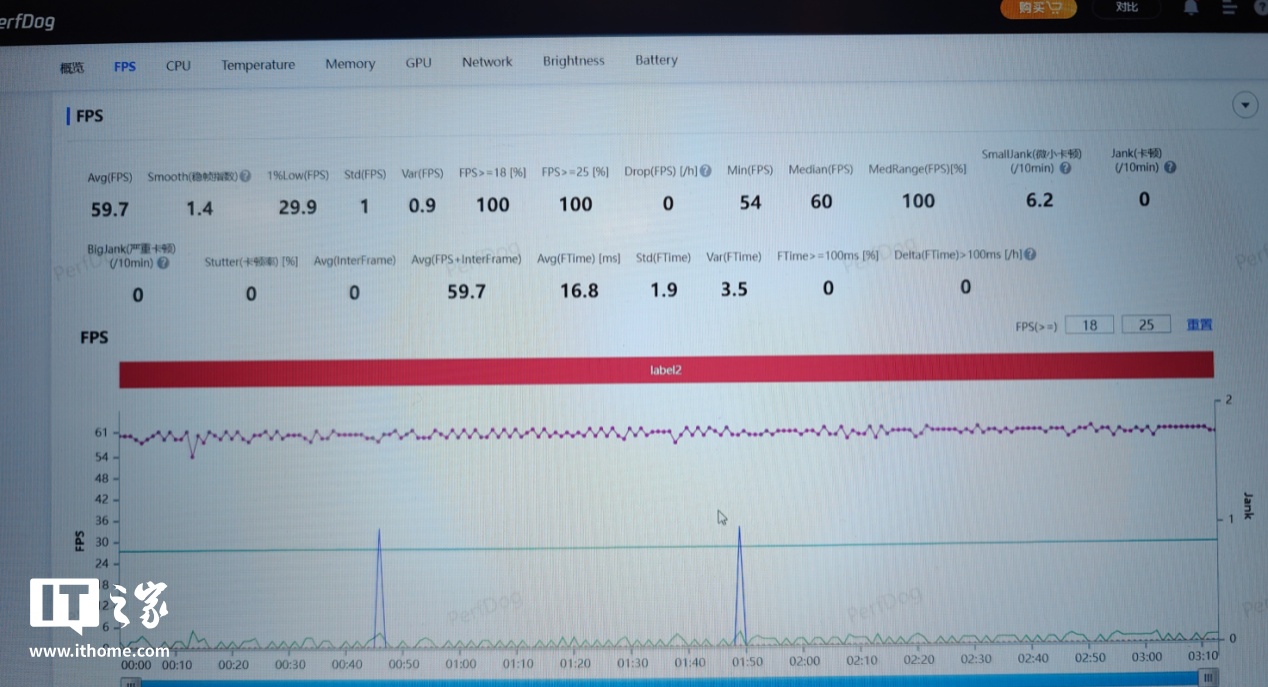
Task: Click the FPS threshold field showing 18
Action: [1089, 325]
